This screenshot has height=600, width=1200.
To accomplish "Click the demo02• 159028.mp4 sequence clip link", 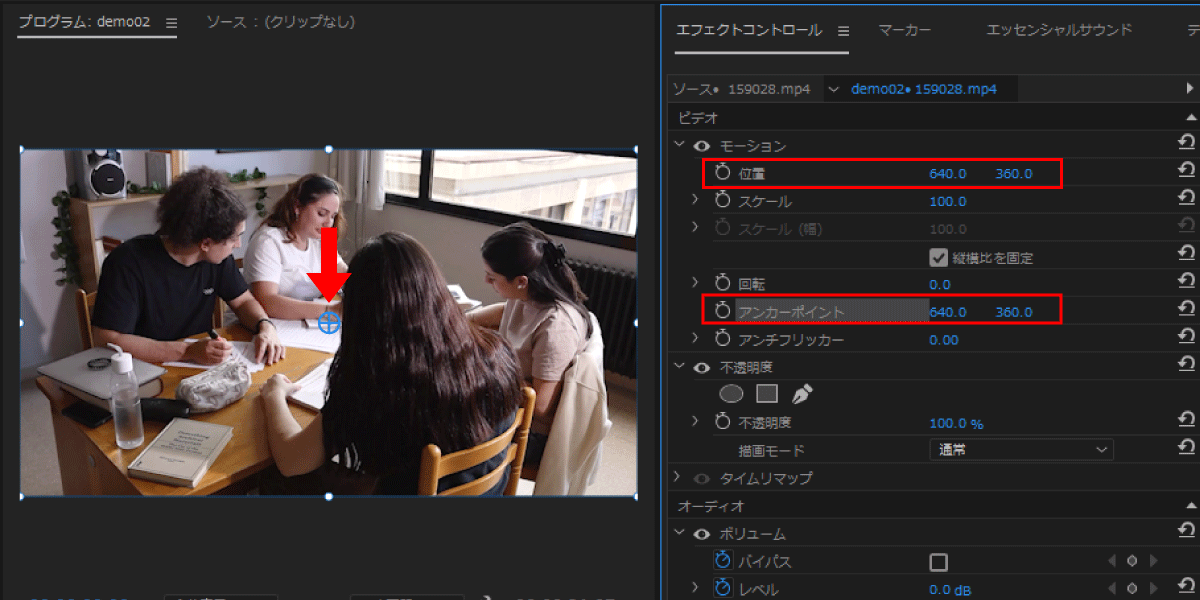I will tap(924, 89).
